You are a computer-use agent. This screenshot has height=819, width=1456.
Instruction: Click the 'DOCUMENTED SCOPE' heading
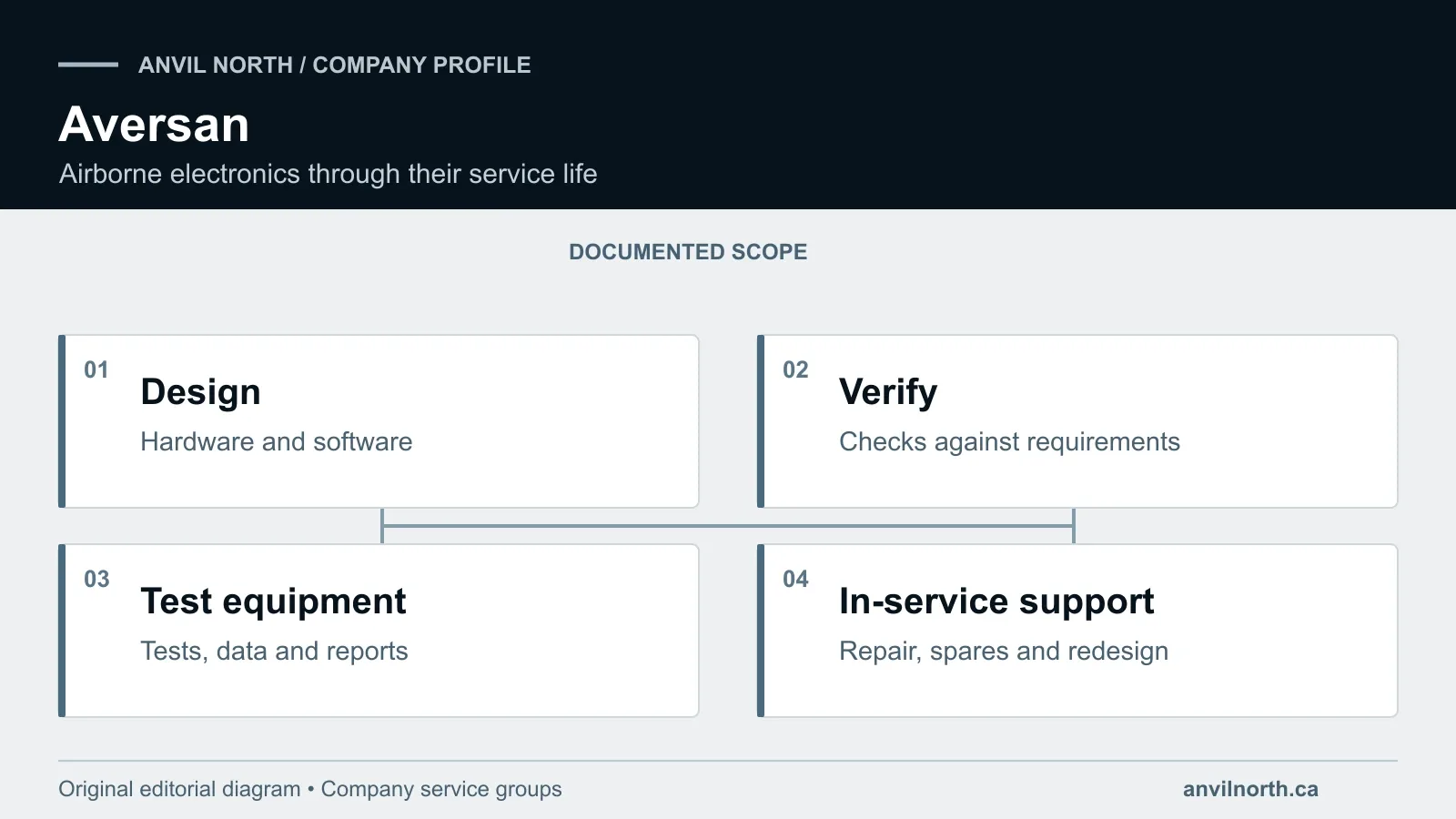688,252
